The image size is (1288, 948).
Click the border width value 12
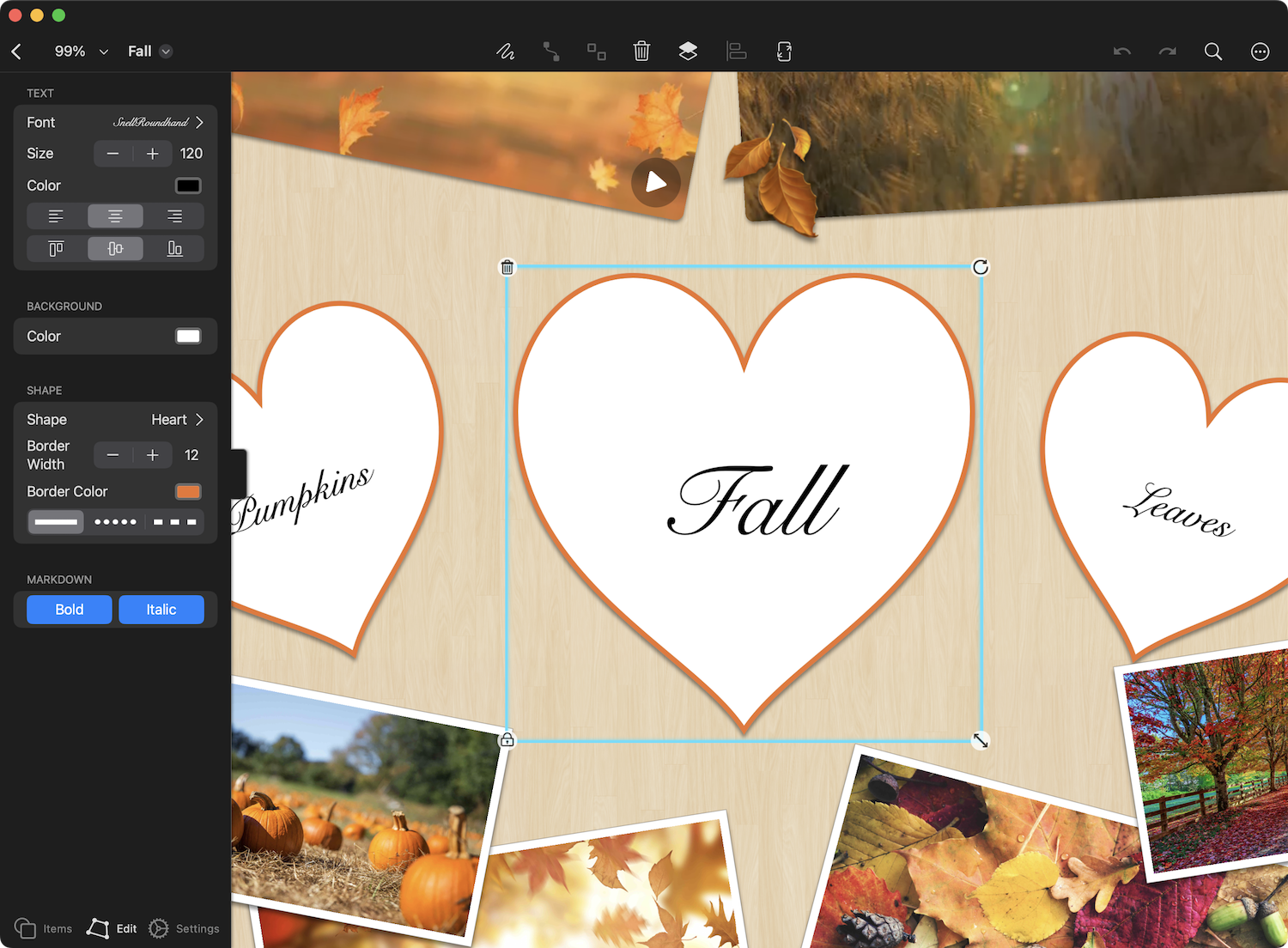pyautogui.click(x=191, y=455)
